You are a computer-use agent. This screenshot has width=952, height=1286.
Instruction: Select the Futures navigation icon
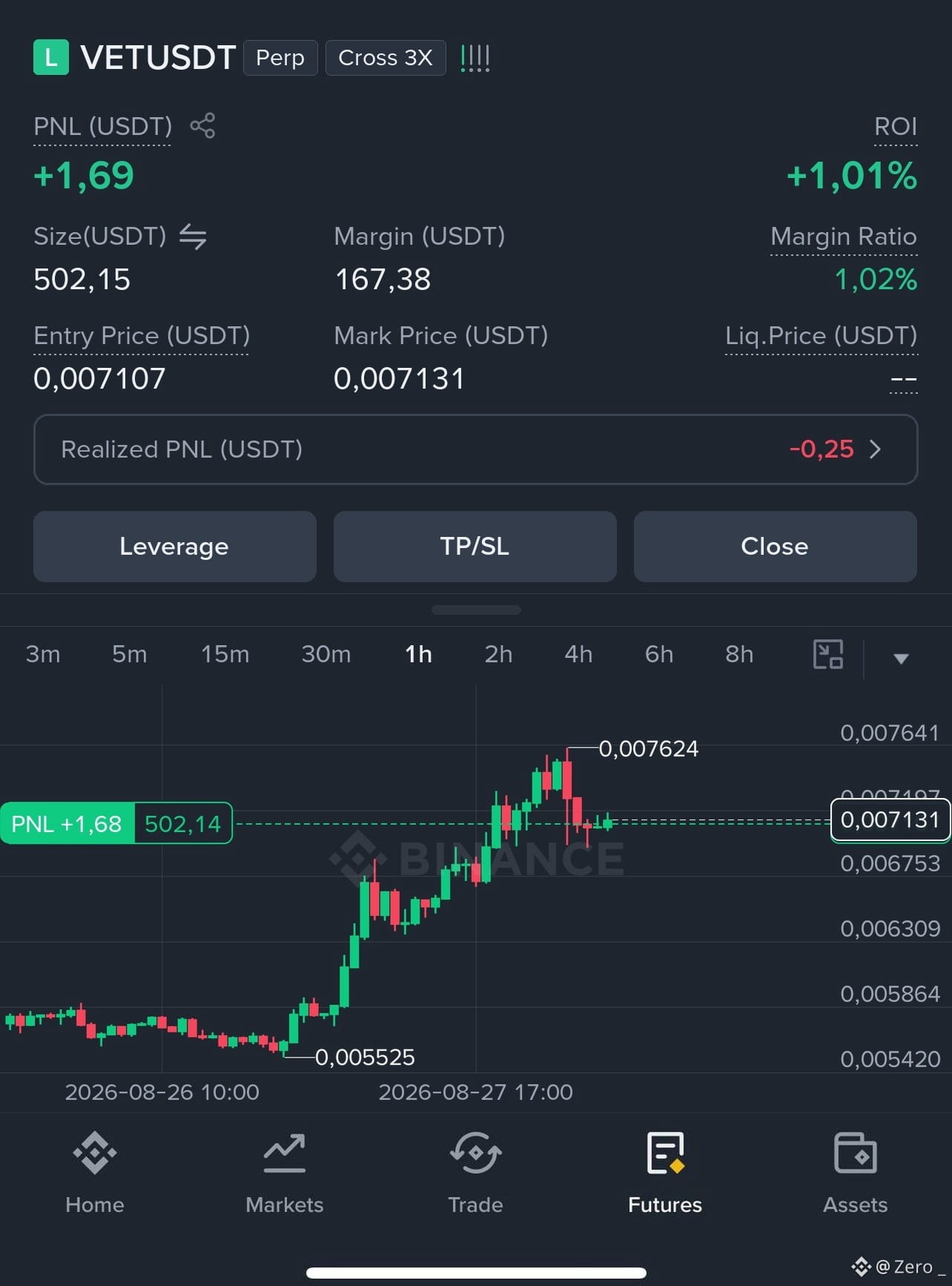[x=665, y=1153]
